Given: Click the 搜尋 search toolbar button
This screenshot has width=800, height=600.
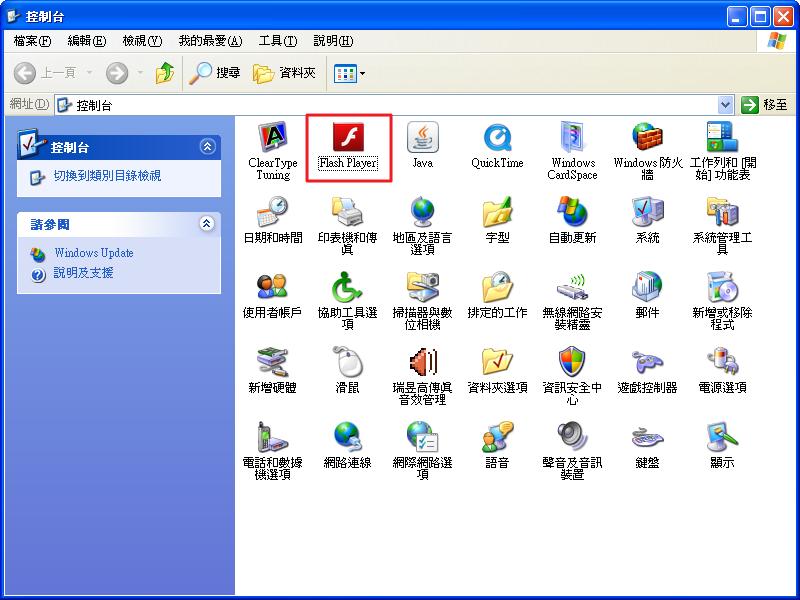Looking at the screenshot, I should point(215,73).
